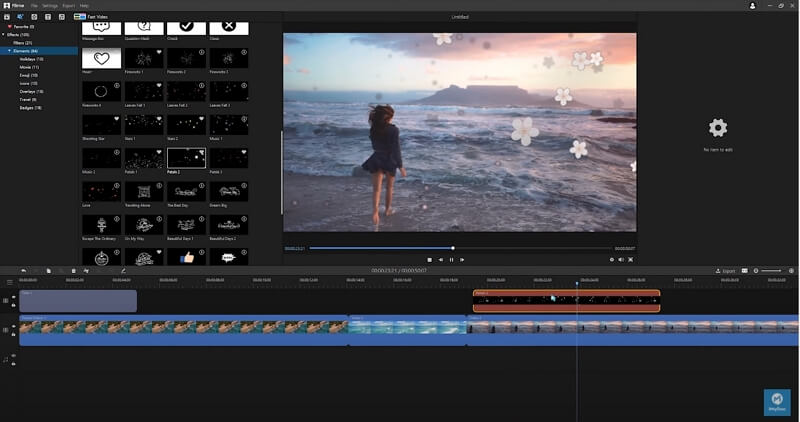The image size is (800, 422).
Task: Open the File menu
Action: (x=34, y=6)
